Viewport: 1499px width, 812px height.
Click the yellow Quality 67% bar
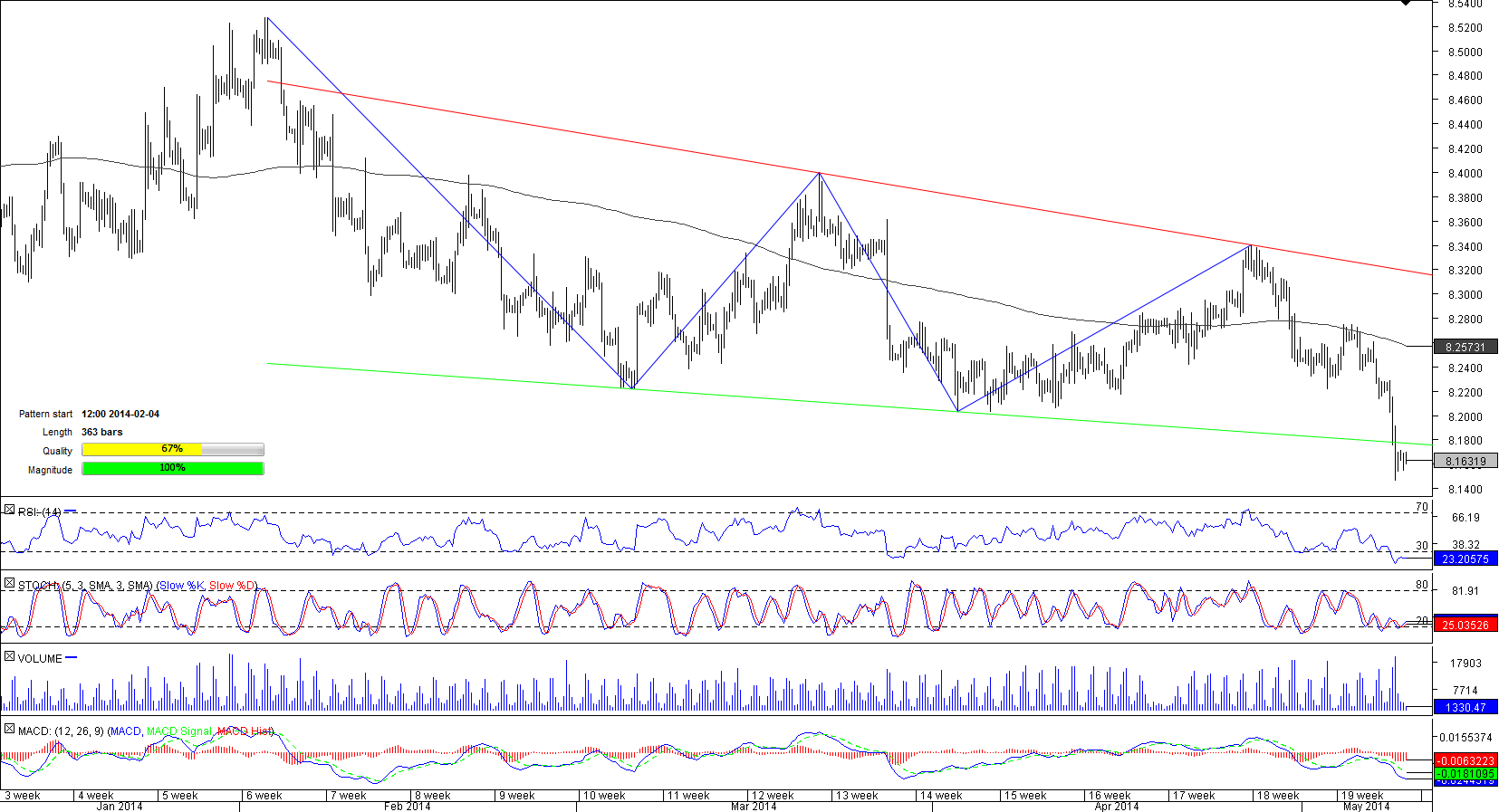click(x=172, y=450)
